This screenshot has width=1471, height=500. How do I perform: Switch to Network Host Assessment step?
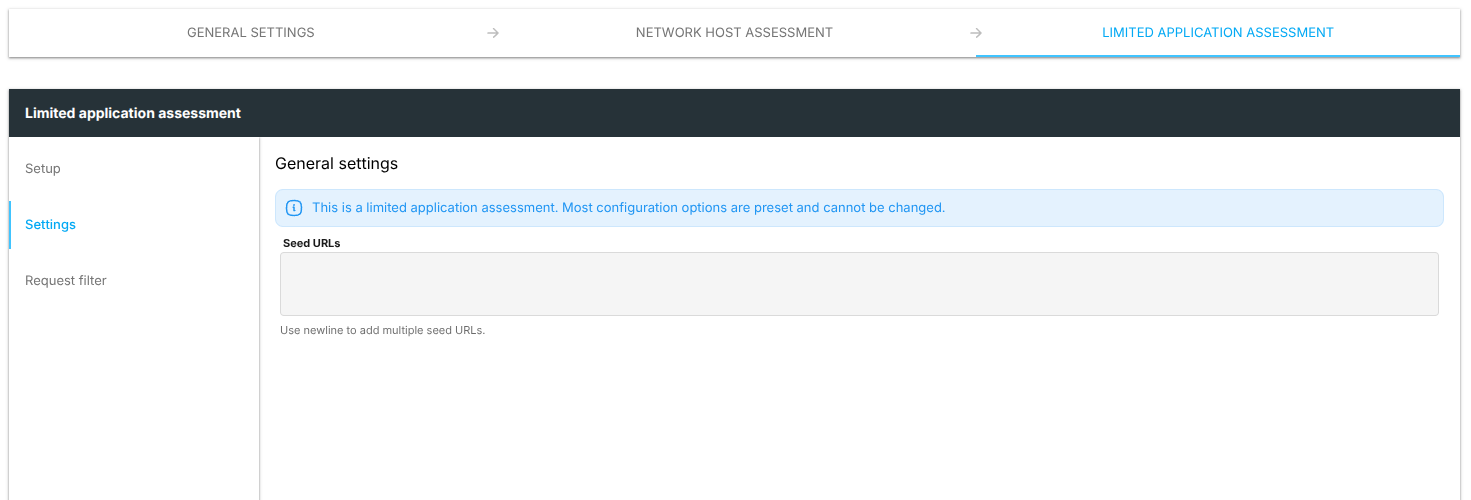[x=734, y=33]
